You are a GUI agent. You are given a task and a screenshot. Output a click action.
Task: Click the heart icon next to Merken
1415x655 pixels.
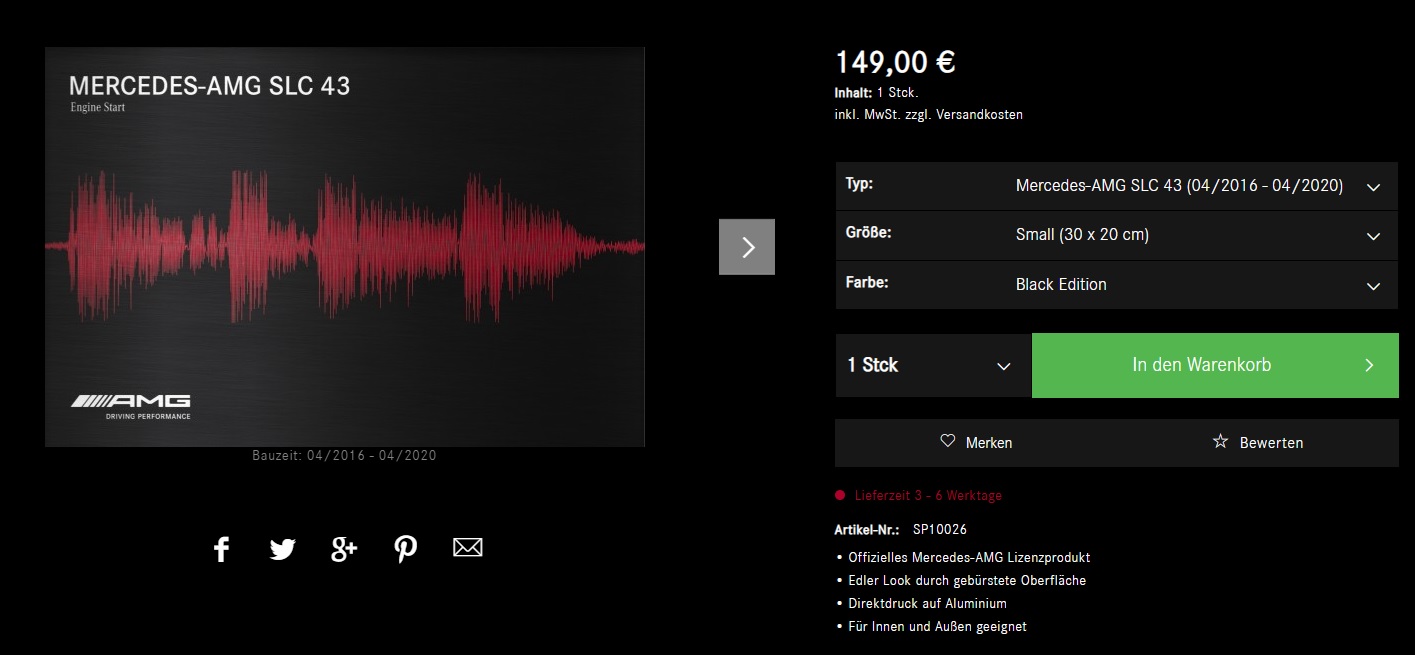tap(946, 442)
